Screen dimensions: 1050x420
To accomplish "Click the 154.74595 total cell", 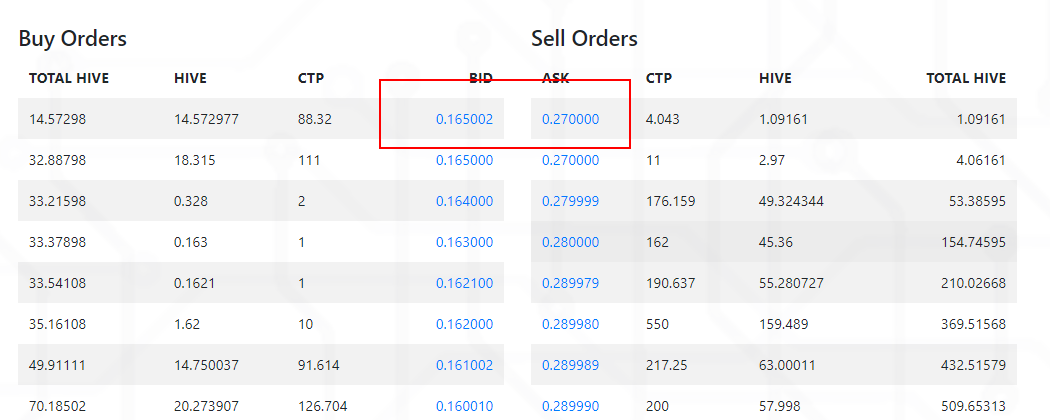I will [x=973, y=242].
